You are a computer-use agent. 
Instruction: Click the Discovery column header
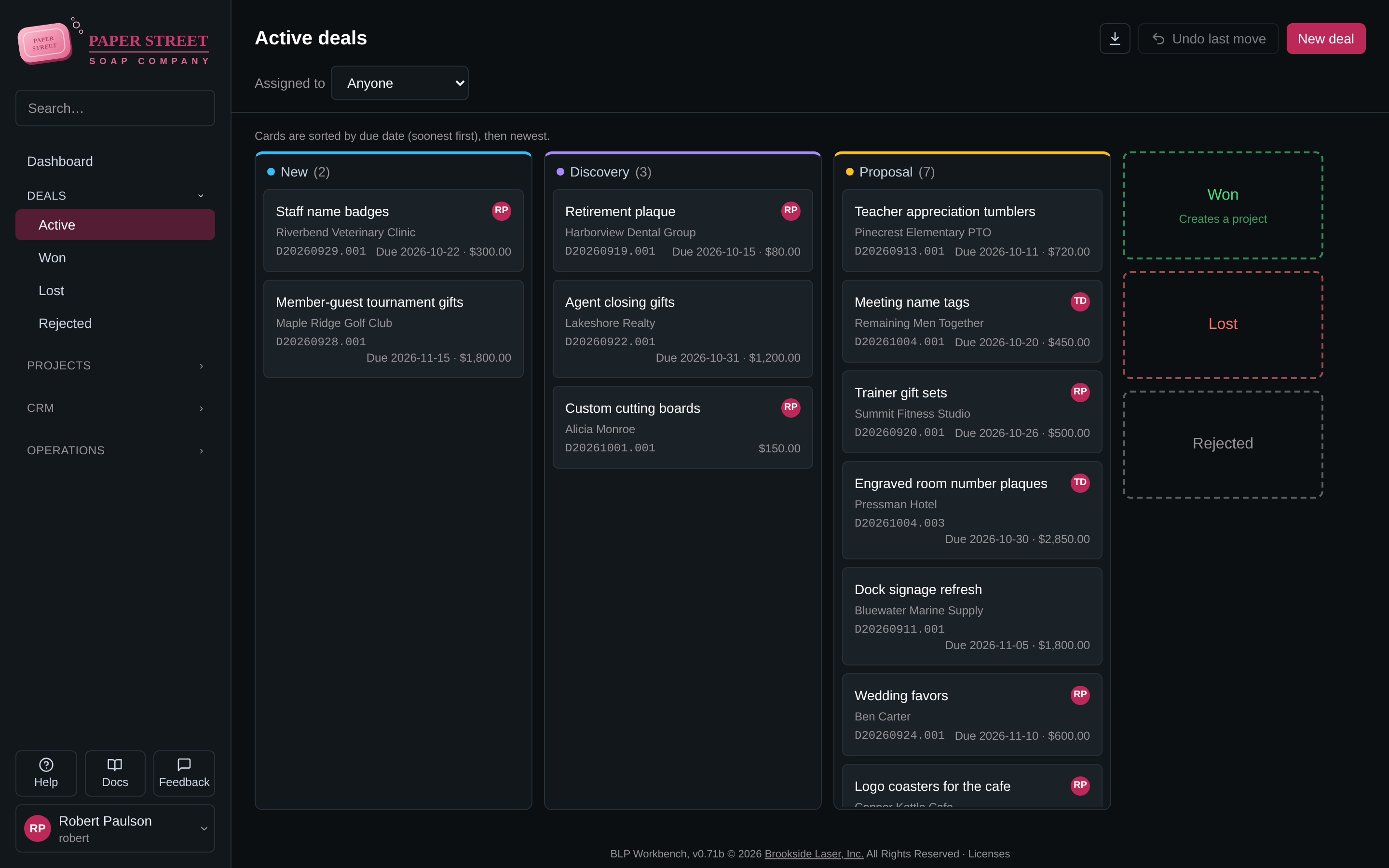tap(682, 172)
